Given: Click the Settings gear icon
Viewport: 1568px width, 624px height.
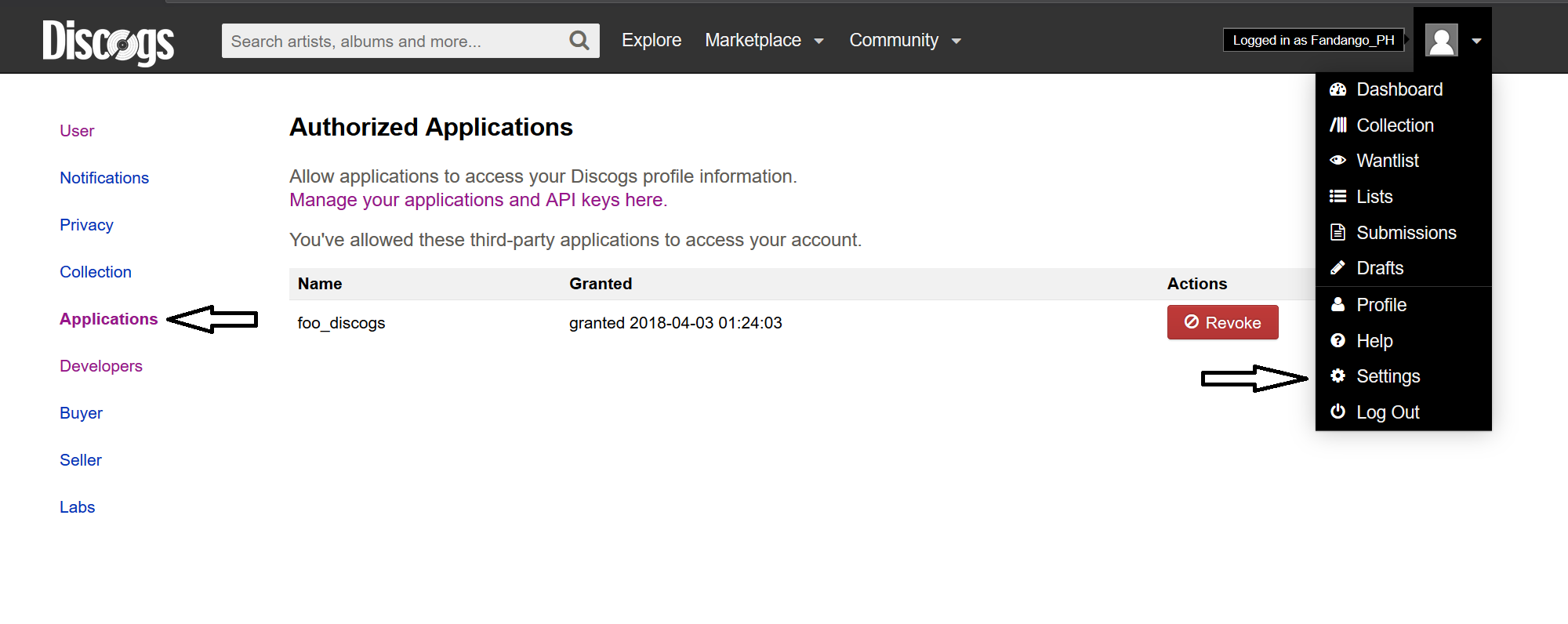Looking at the screenshot, I should point(1338,376).
